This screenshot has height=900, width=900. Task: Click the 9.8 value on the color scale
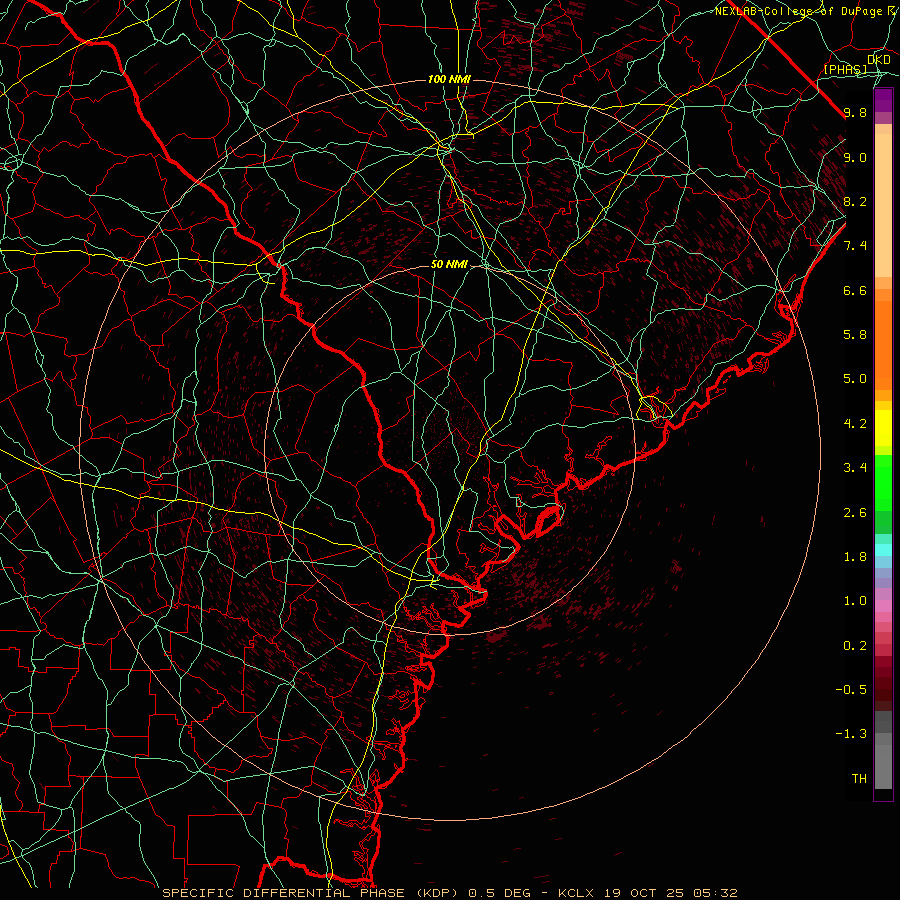pyautogui.click(x=855, y=112)
